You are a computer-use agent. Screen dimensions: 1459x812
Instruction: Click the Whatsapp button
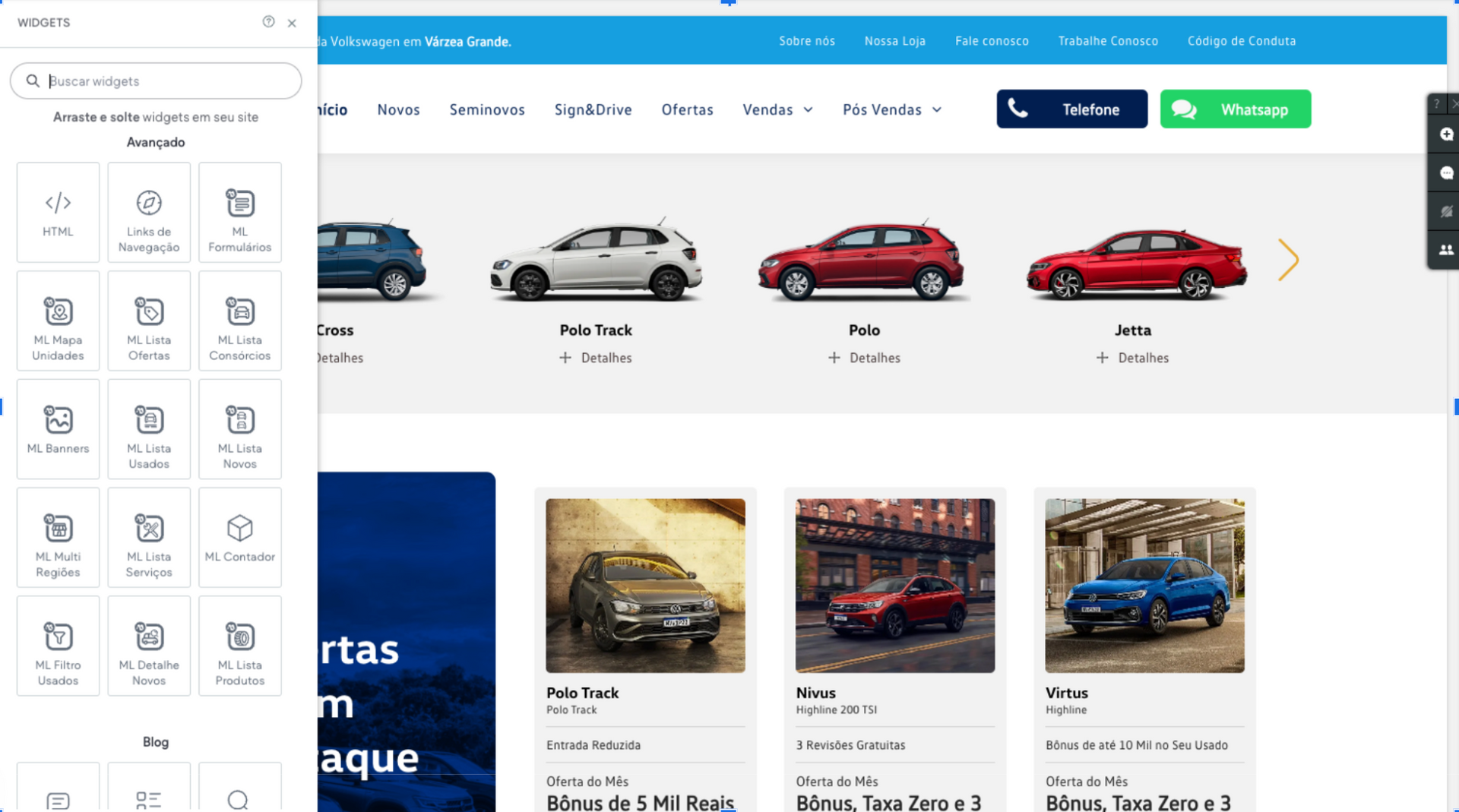1236,109
